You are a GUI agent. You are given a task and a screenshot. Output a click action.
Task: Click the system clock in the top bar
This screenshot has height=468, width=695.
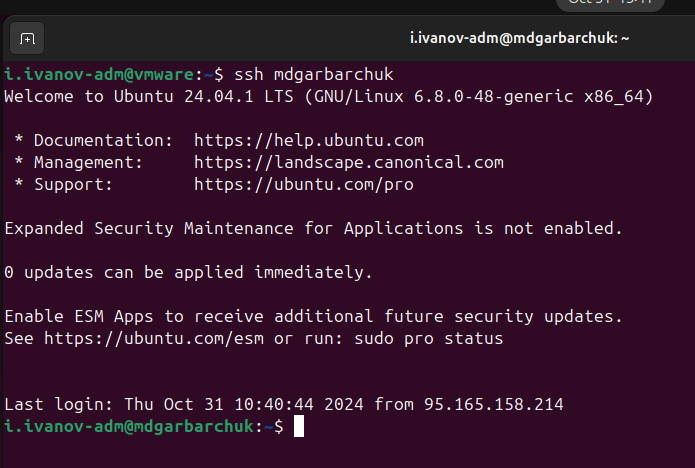(608, 3)
